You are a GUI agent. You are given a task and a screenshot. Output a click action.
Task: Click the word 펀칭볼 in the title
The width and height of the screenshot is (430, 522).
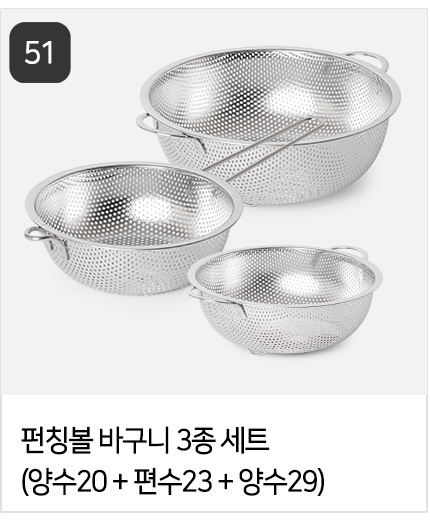tap(56, 441)
